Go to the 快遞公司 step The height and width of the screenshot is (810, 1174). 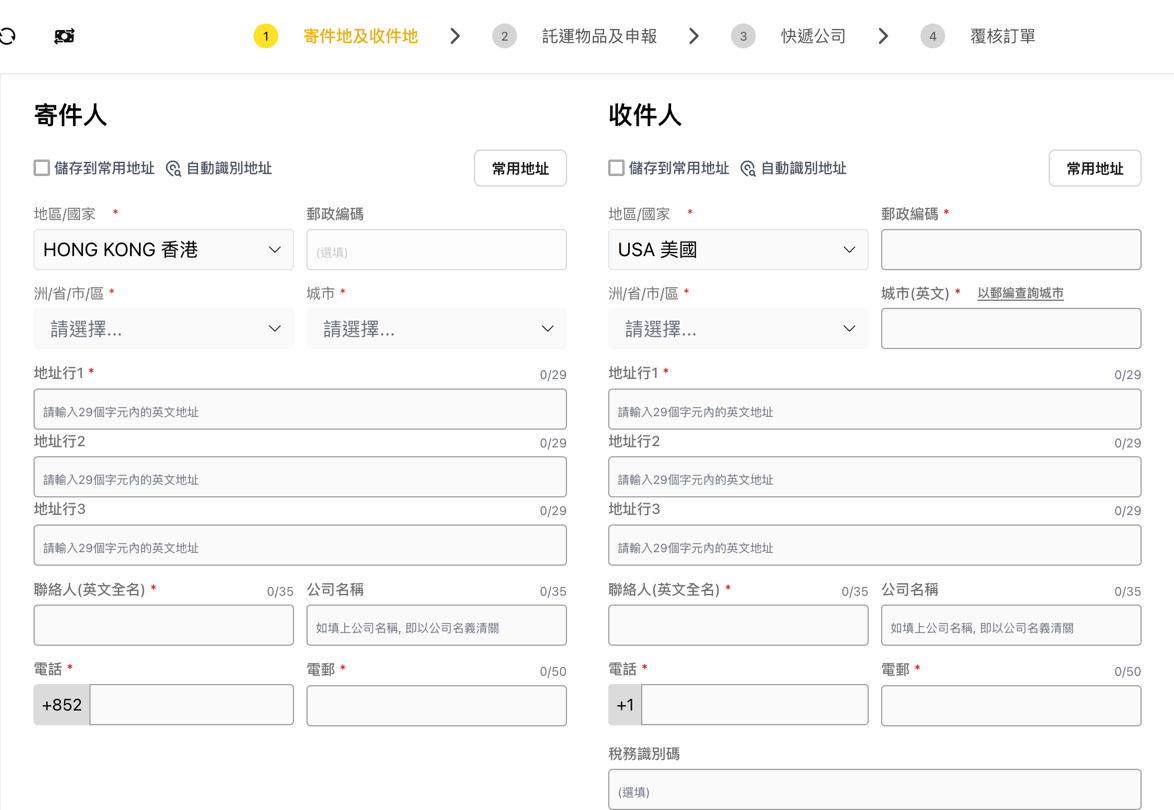click(813, 36)
